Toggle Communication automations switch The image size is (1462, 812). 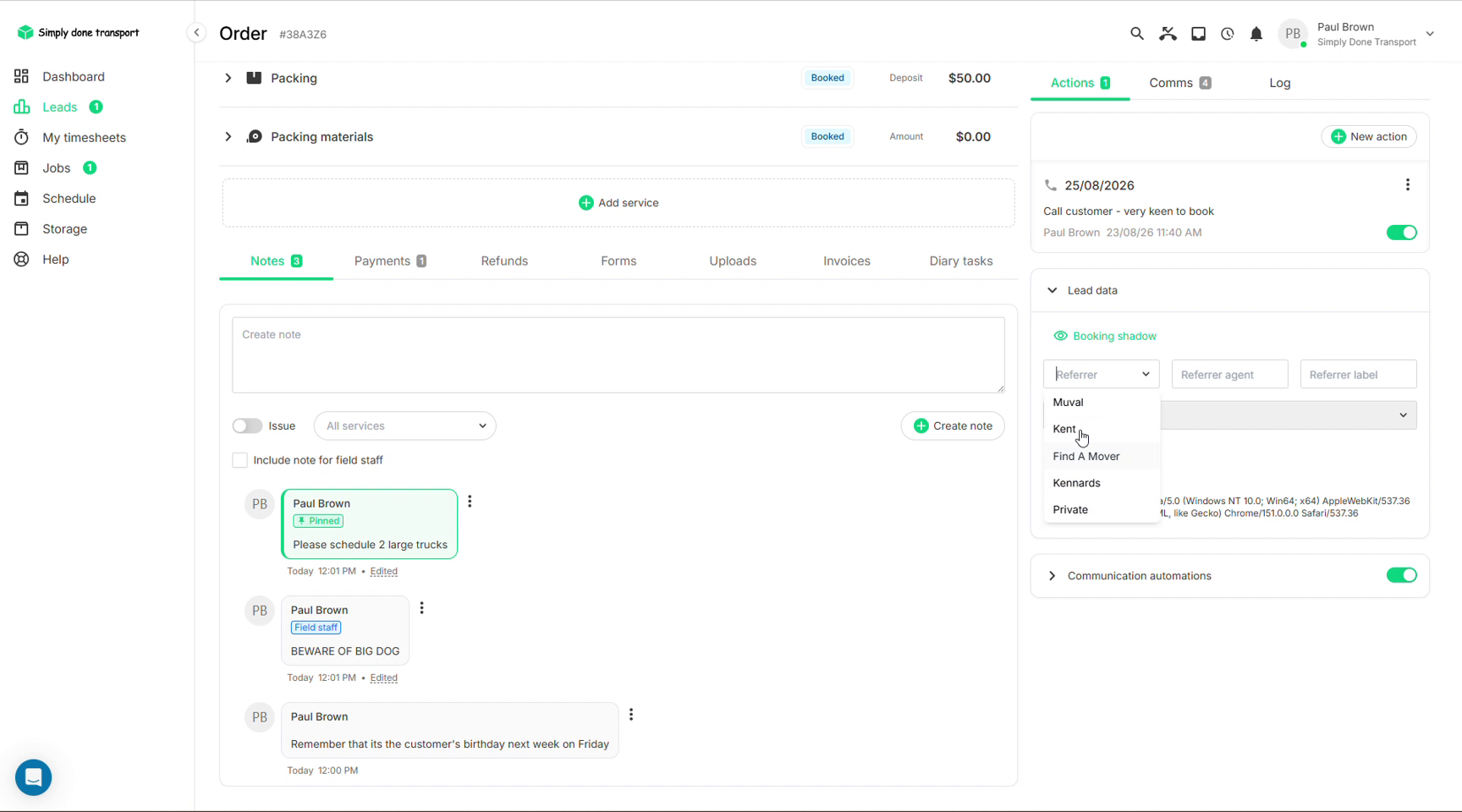1401,575
